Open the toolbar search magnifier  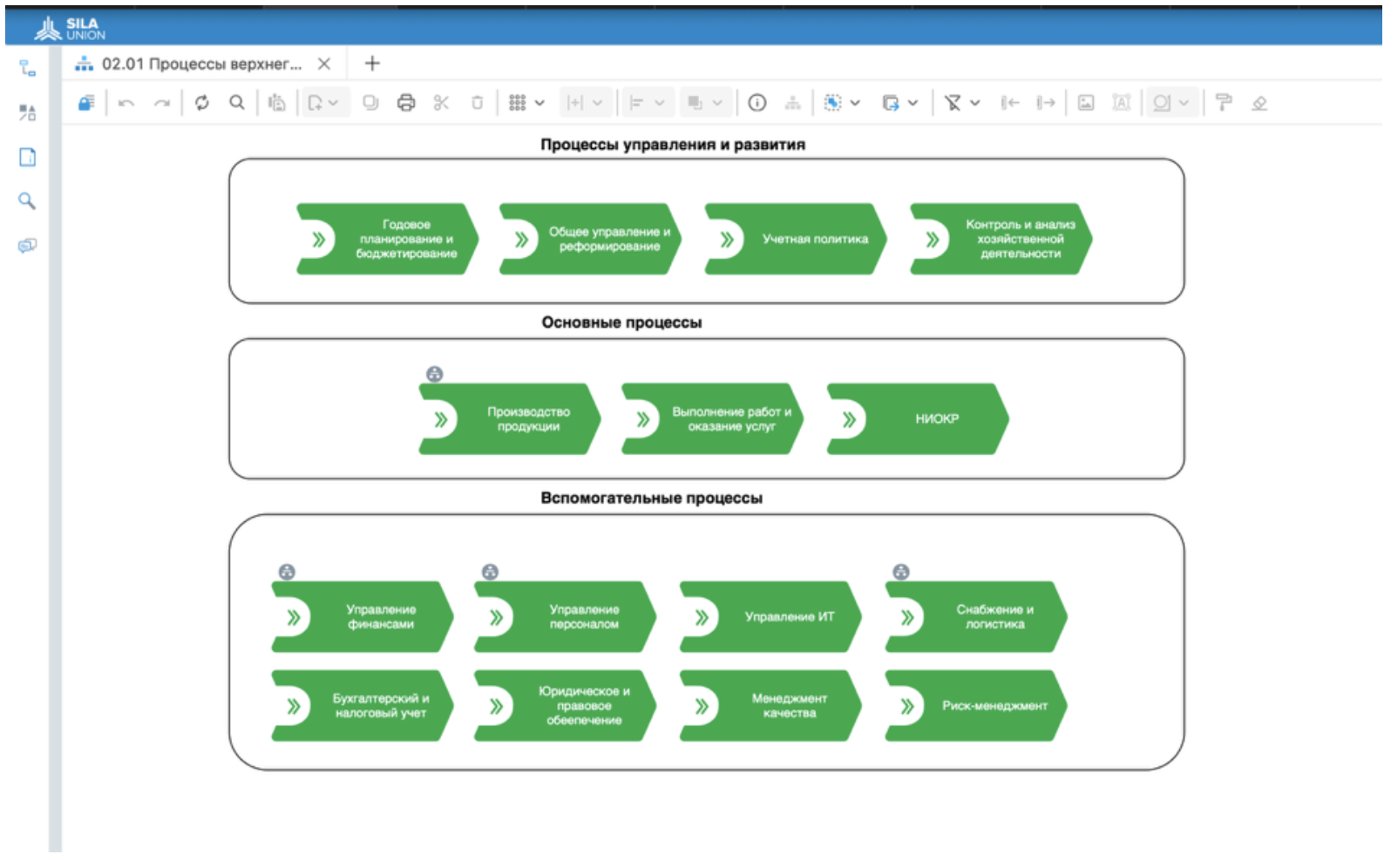pyautogui.click(x=236, y=103)
